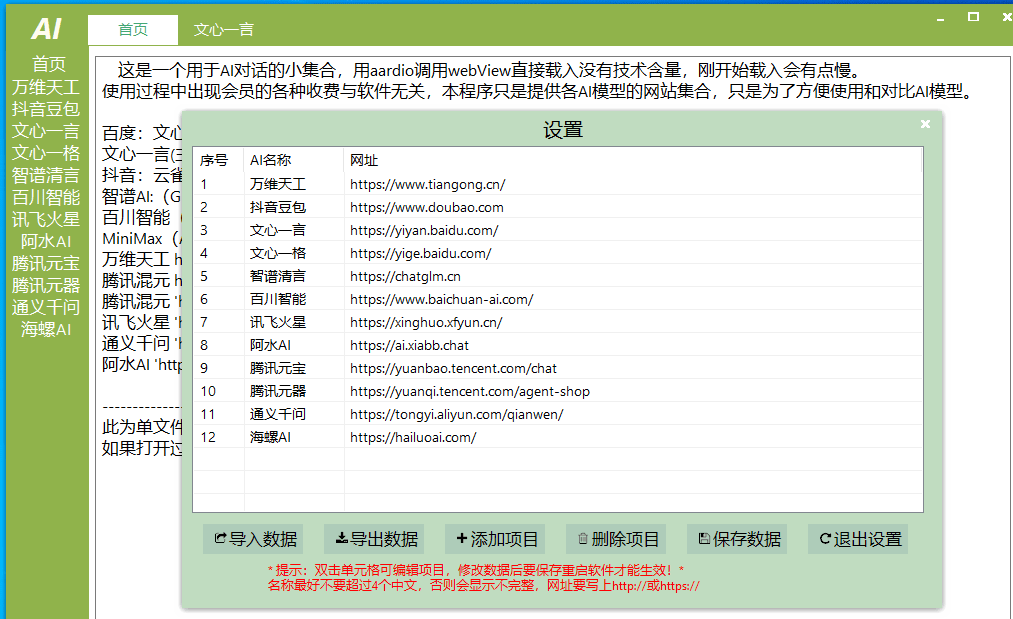Viewport: 1013px width, 619px height.
Task: Open 百川智能 in the left sidebar
Action: point(46,197)
